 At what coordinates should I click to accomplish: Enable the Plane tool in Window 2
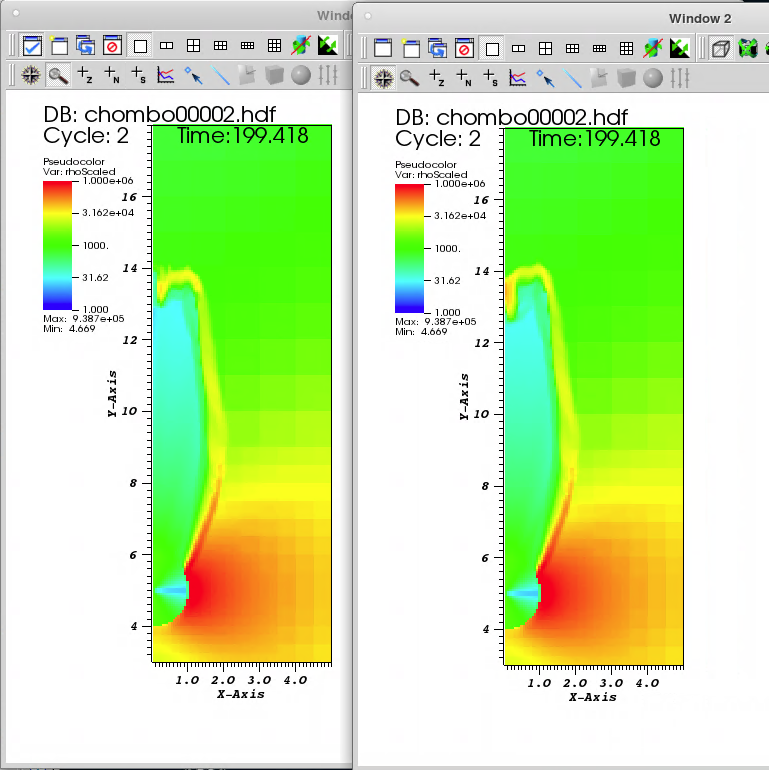pyautogui.click(x=599, y=78)
